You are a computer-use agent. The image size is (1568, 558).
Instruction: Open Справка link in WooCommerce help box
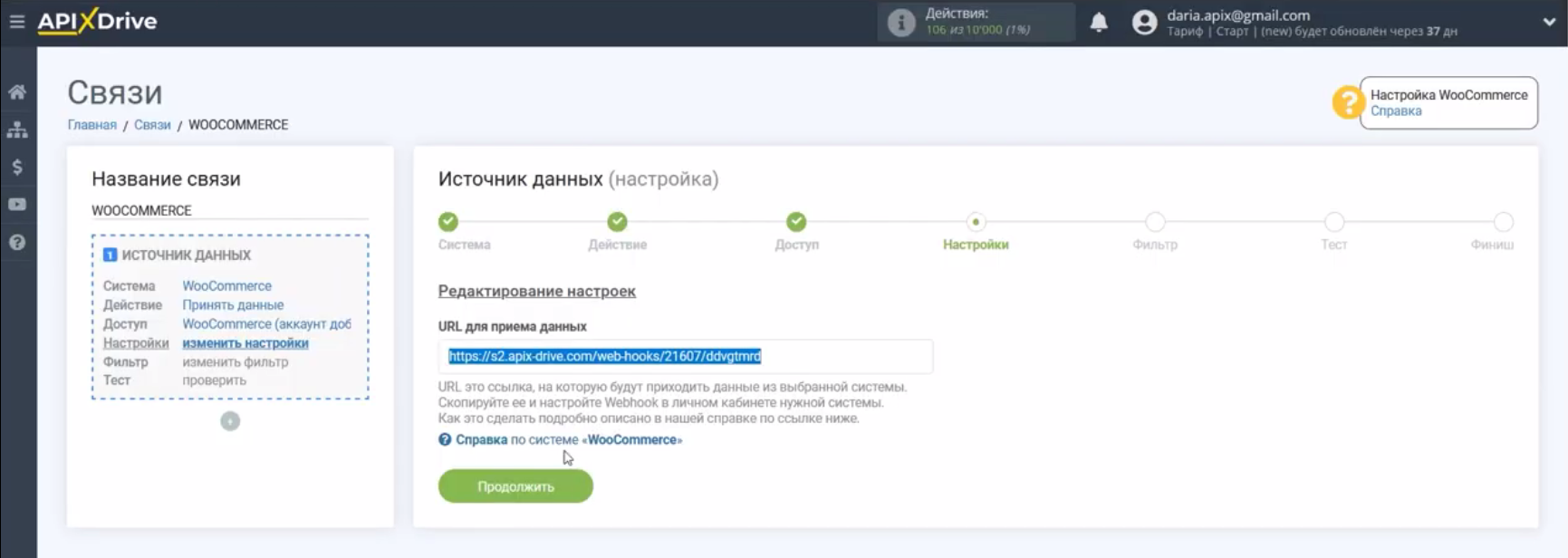point(1396,111)
